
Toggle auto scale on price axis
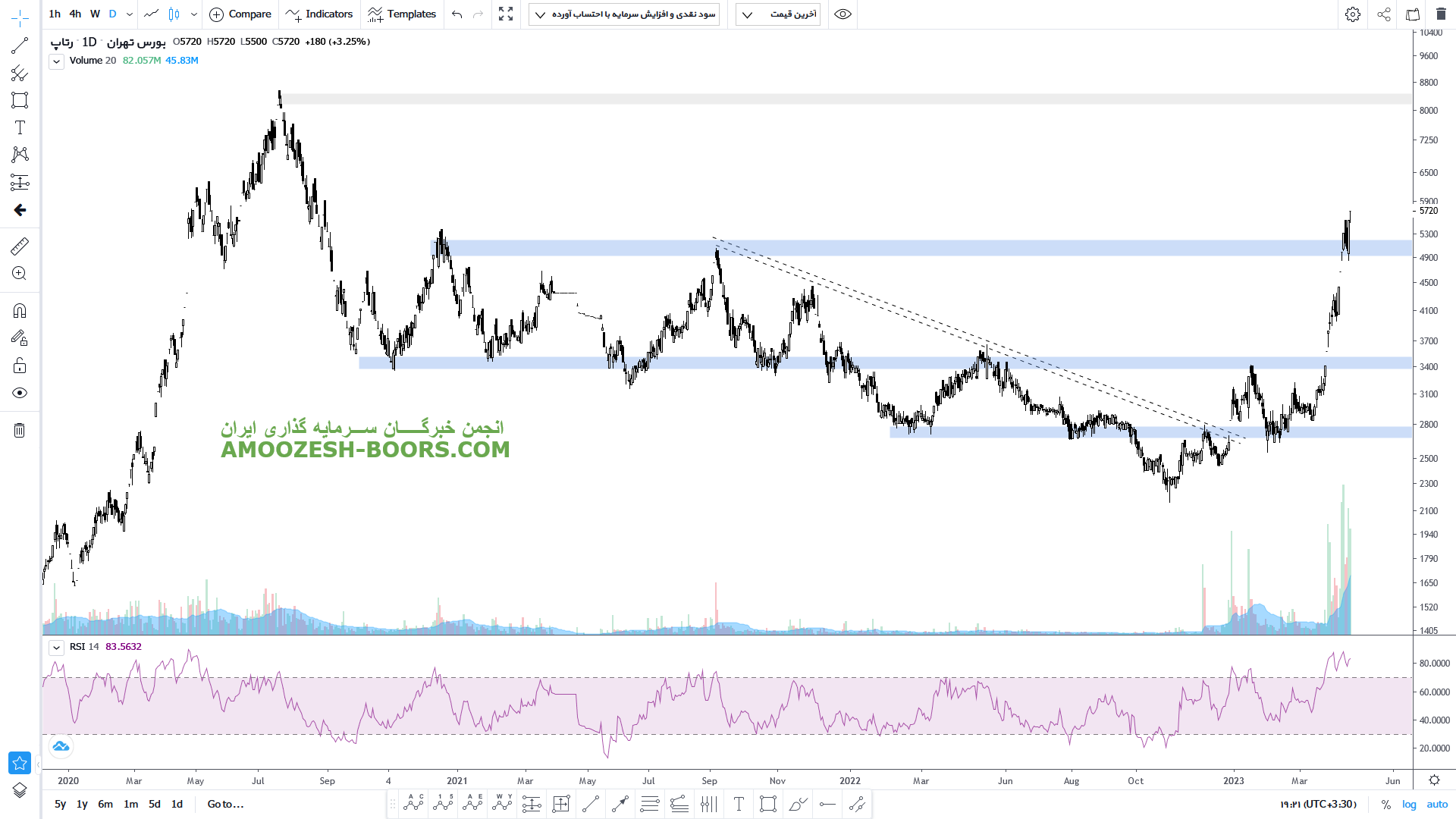pos(1437,804)
